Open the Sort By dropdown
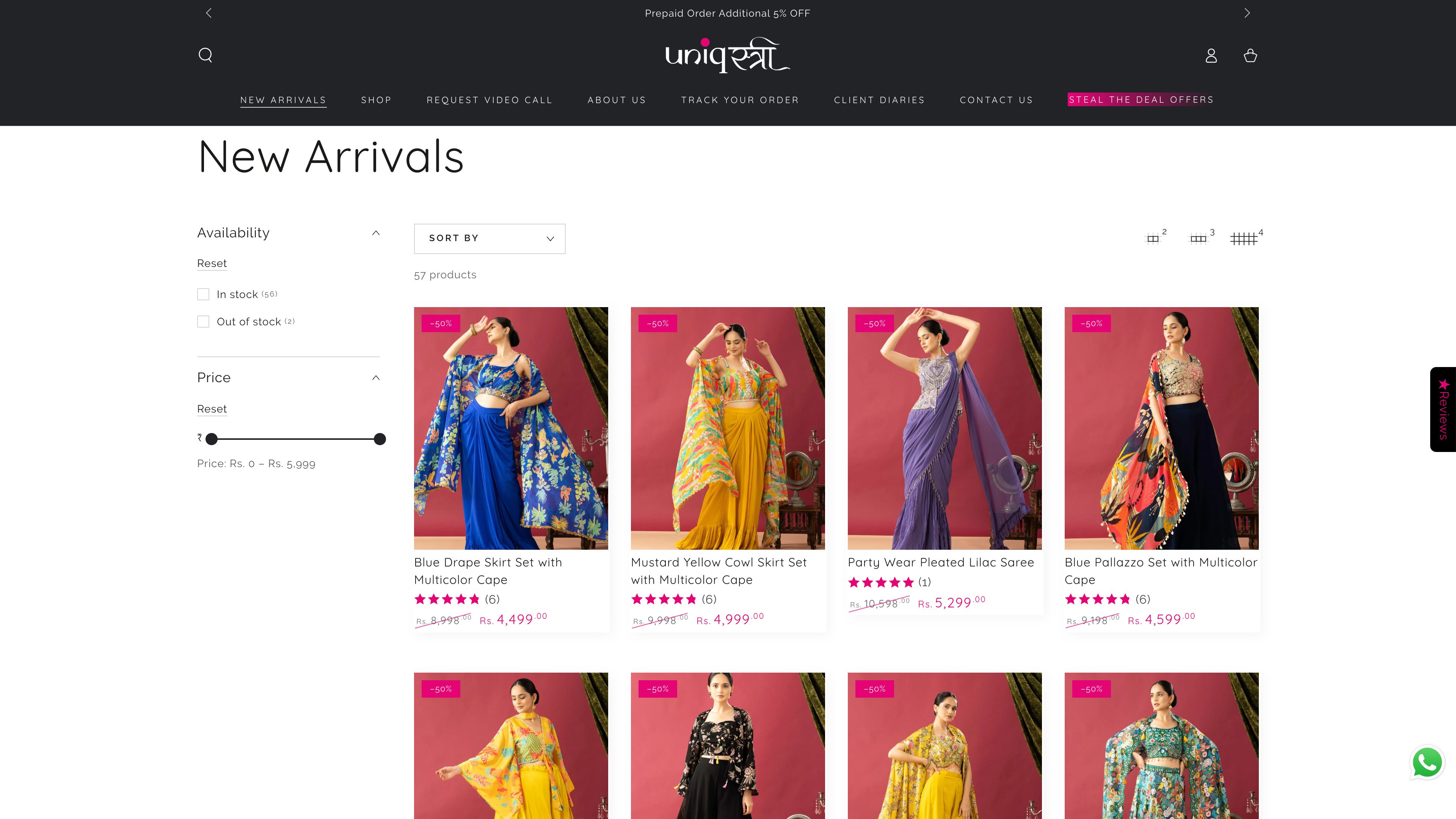The height and width of the screenshot is (819, 1456). (x=490, y=238)
